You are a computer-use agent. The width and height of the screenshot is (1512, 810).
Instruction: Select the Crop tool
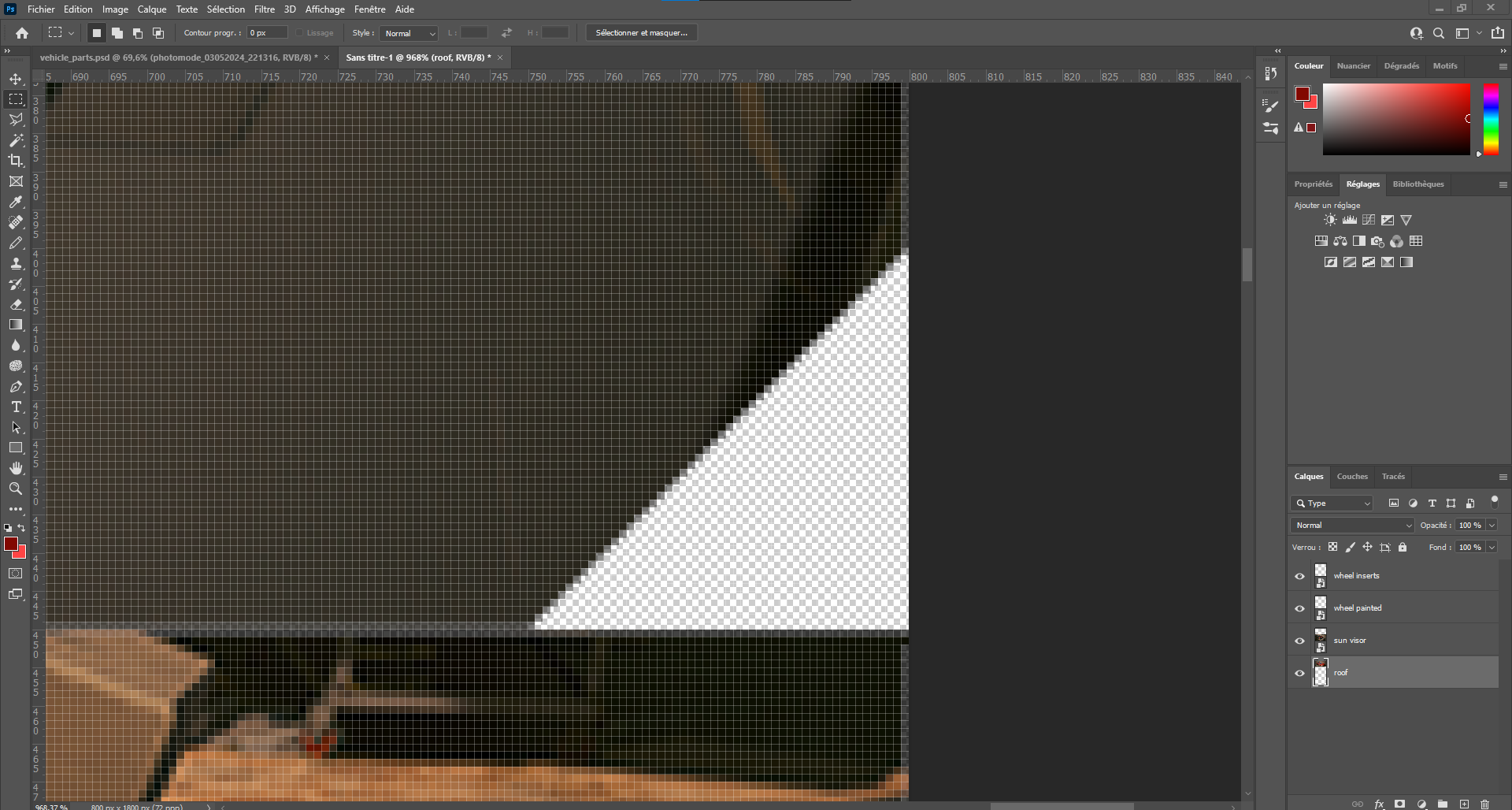16,161
